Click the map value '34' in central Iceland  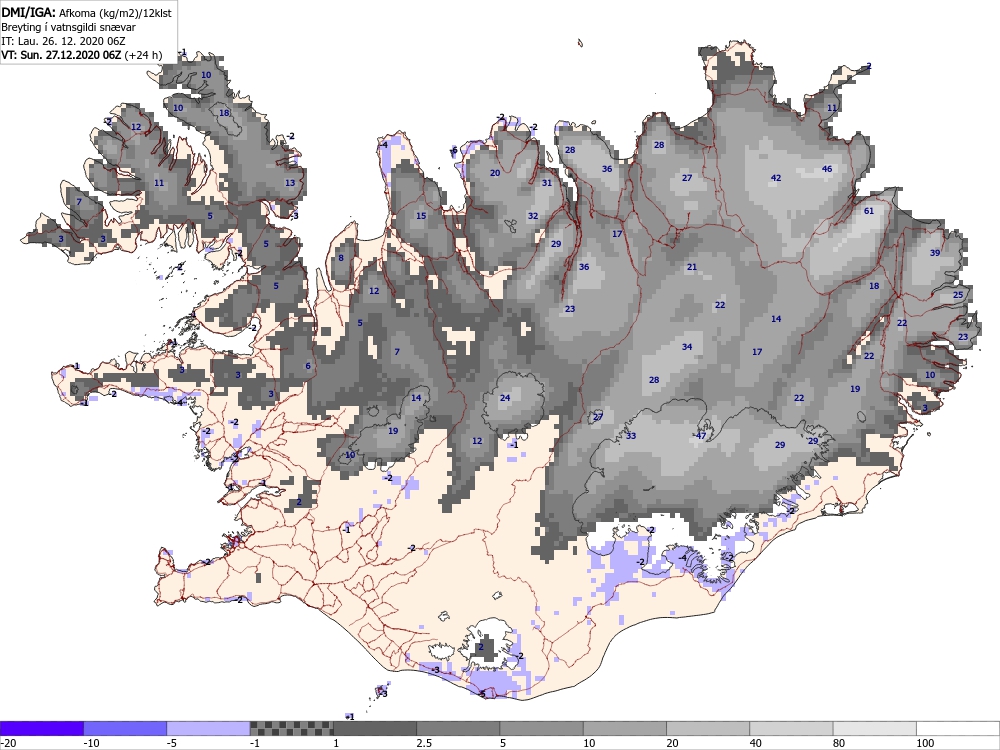[687, 347]
